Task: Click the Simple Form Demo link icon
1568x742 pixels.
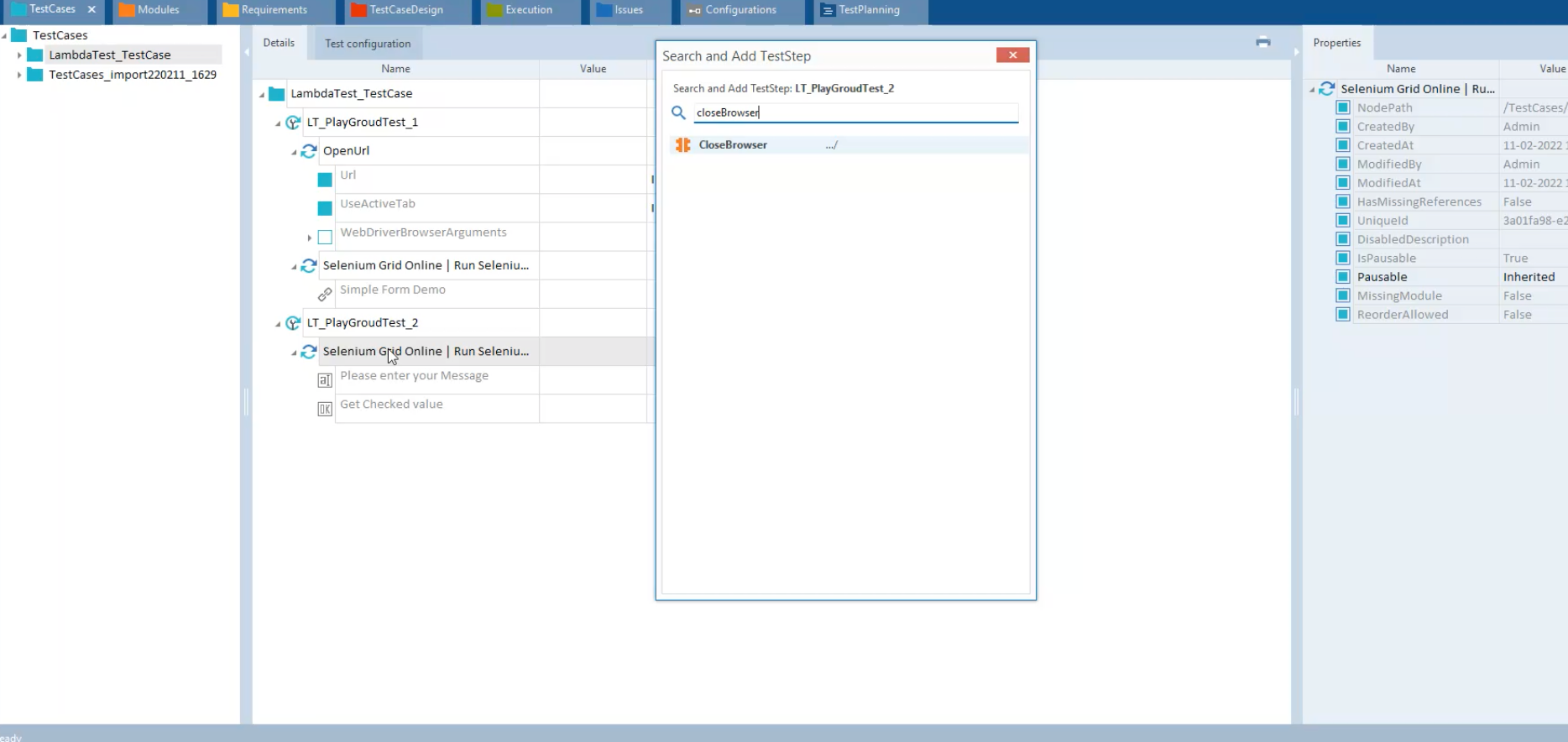Action: pos(325,295)
